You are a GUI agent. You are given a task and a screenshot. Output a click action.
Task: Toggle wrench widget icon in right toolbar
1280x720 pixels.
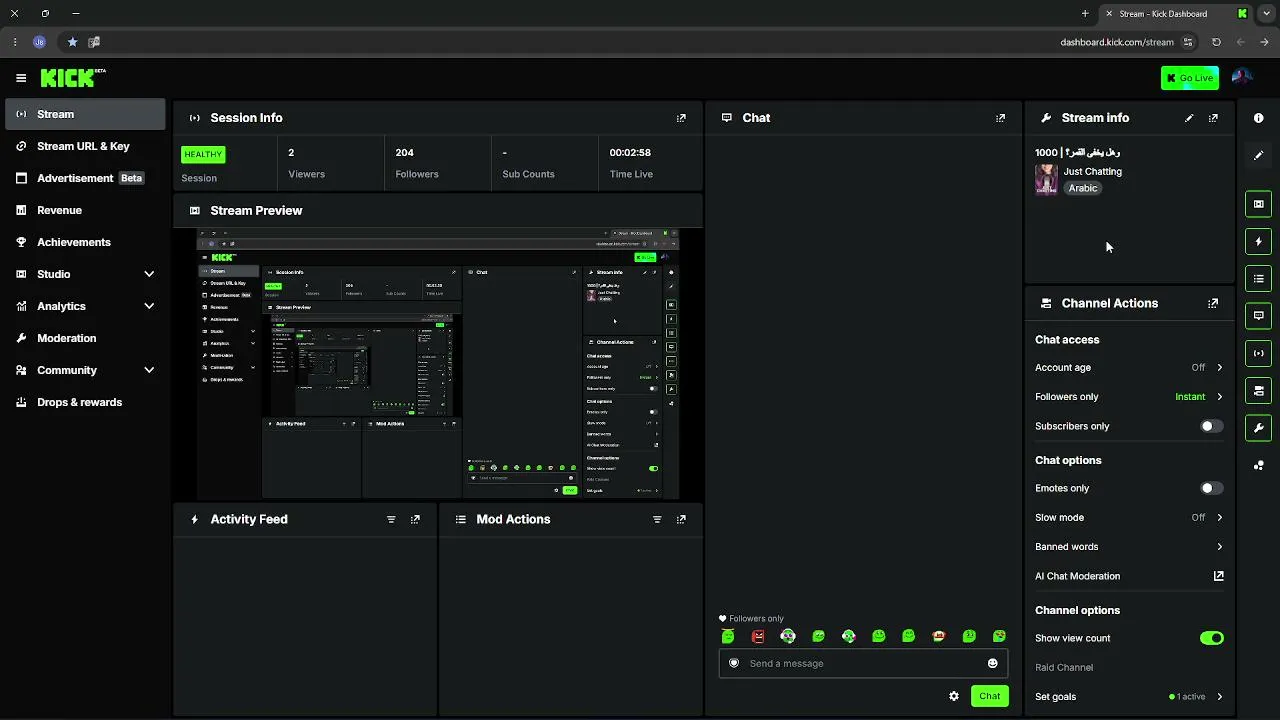(x=1259, y=428)
